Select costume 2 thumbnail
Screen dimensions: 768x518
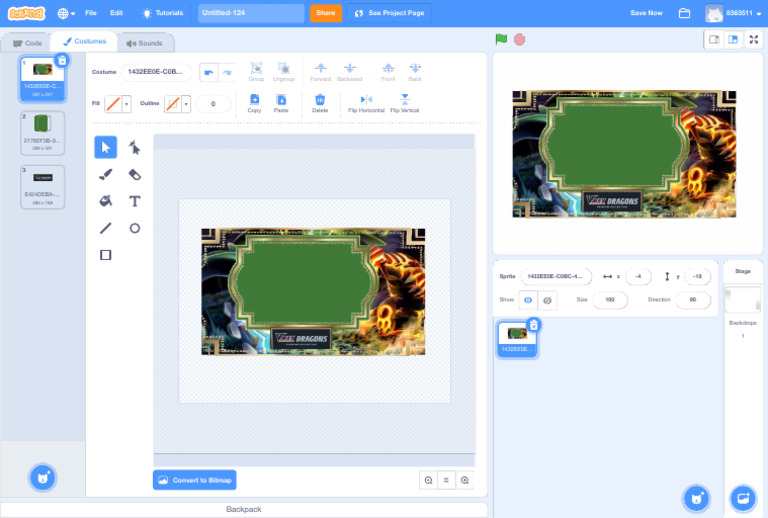click(43, 133)
